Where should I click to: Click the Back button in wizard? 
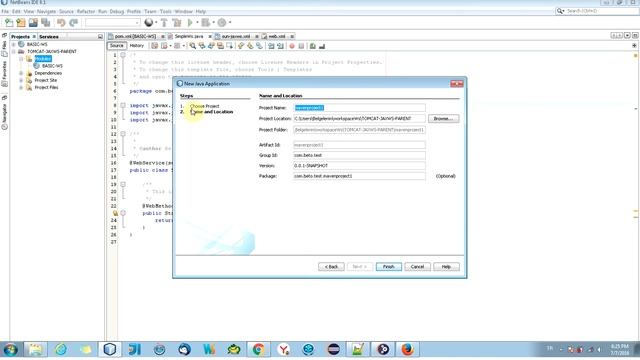coord(331,267)
